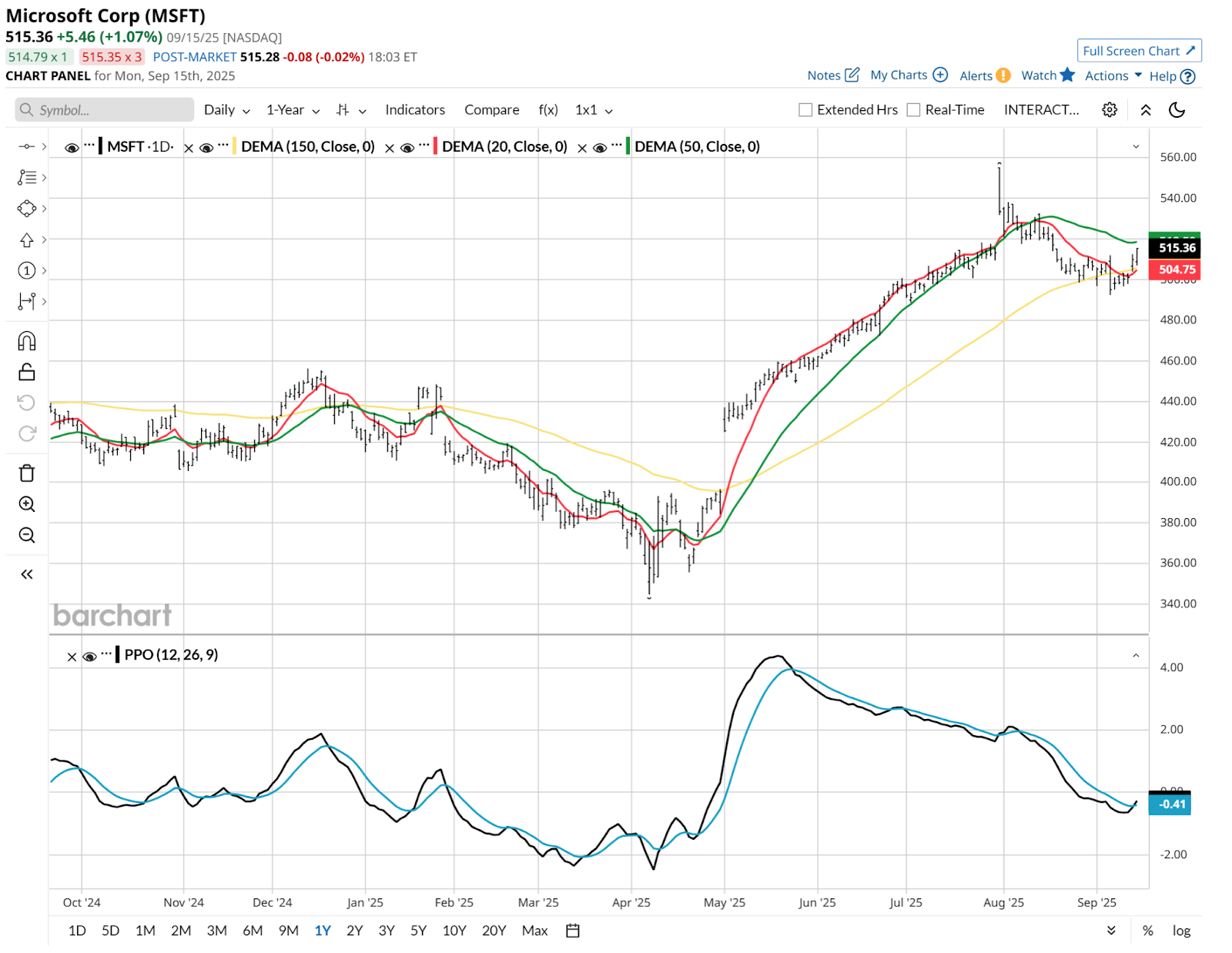Viewport: 1232px width, 953px height.
Task: Hide the MSFT 1D price series
Action: (x=72, y=148)
